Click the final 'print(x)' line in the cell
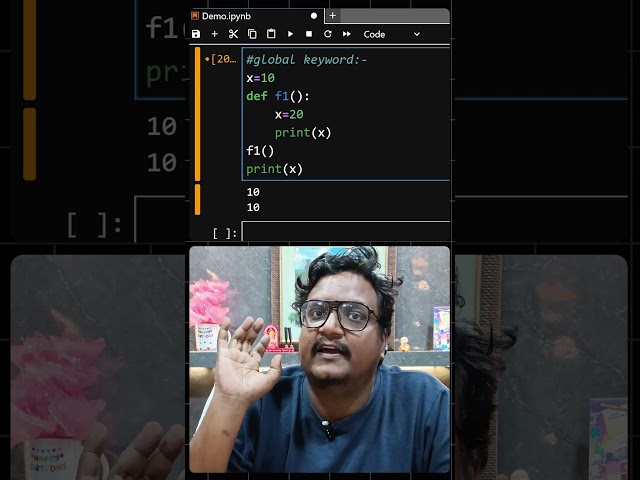 (274, 169)
